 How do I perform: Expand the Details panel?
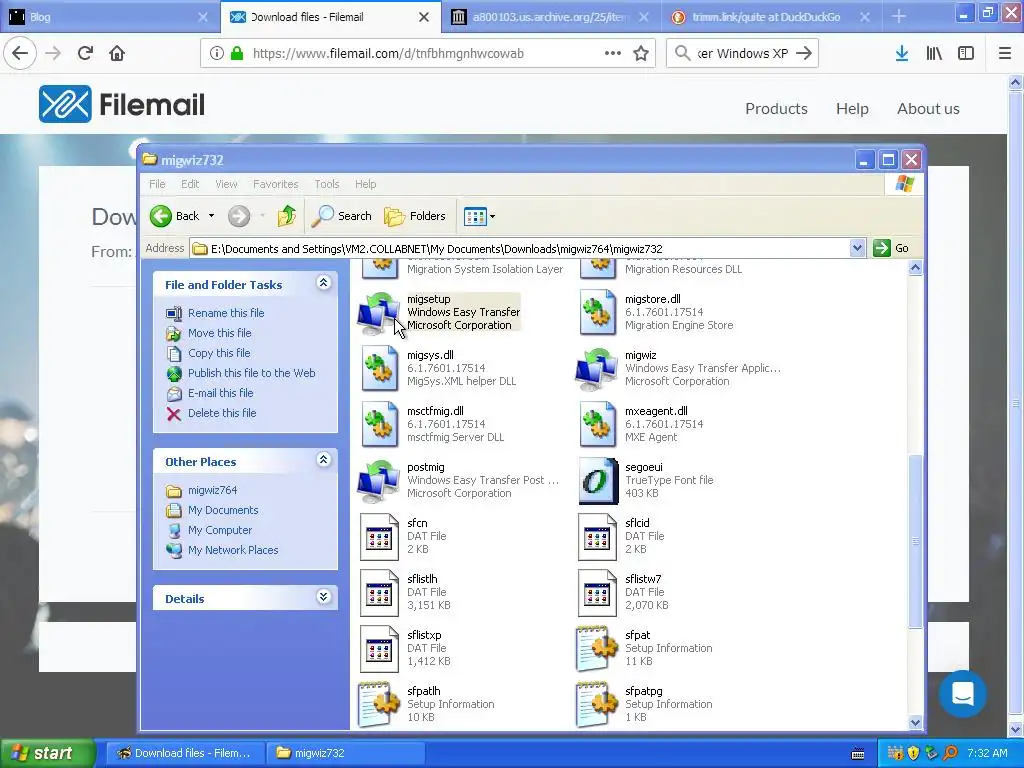(323, 597)
